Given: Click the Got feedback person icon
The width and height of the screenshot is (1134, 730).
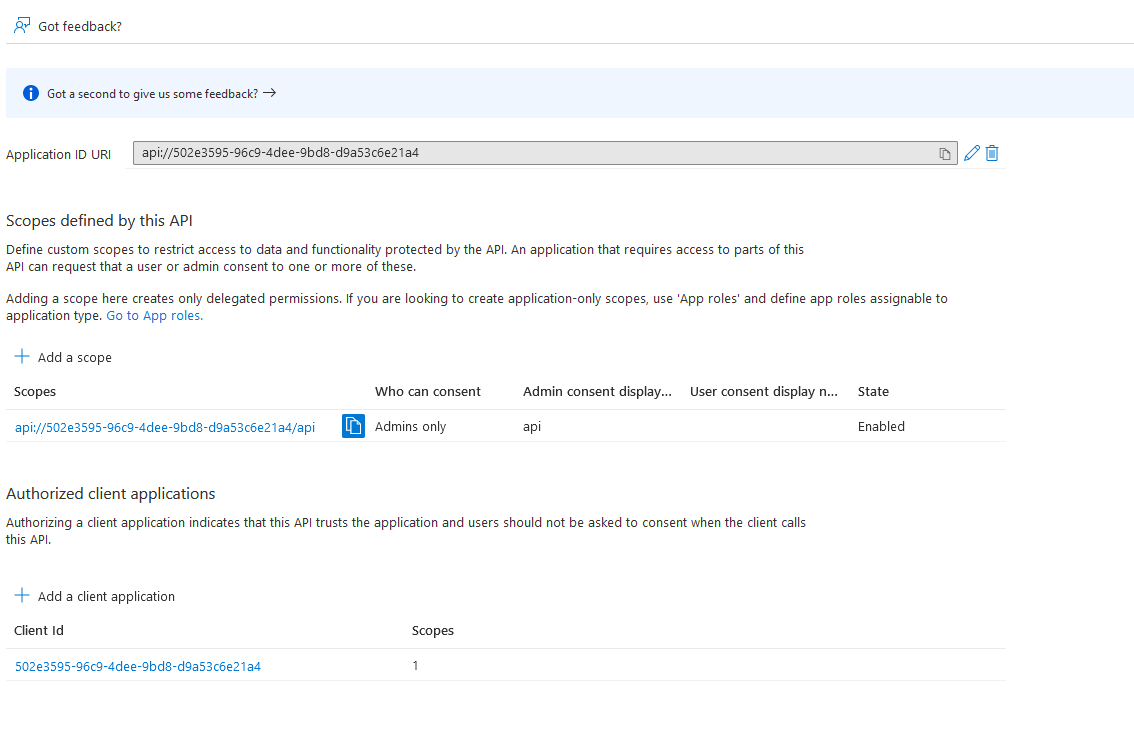Looking at the screenshot, I should click(22, 26).
